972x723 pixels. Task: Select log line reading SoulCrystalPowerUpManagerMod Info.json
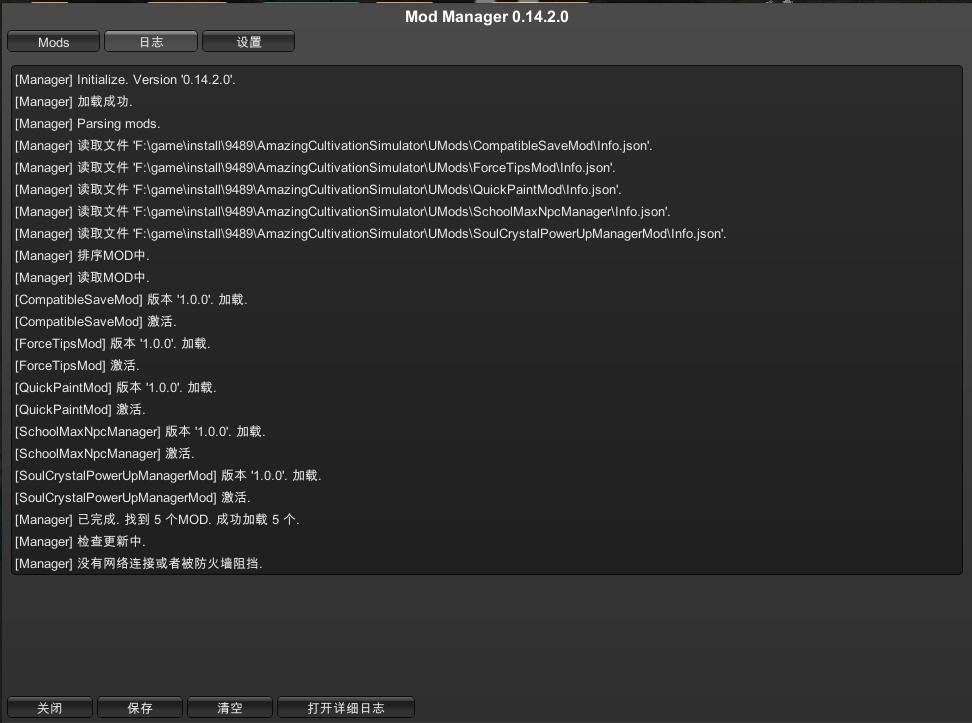point(370,233)
